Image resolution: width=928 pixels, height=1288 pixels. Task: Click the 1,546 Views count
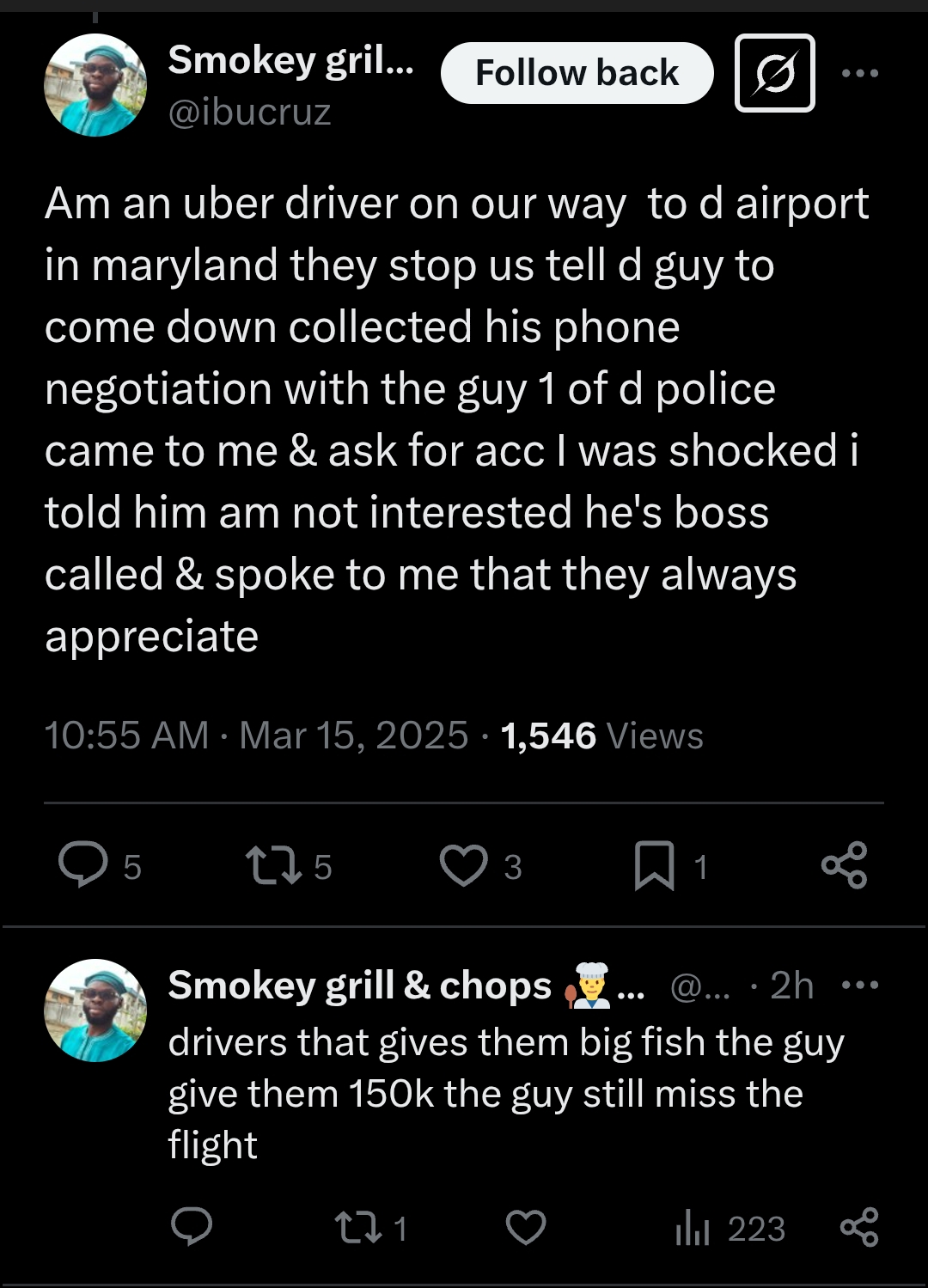[601, 736]
